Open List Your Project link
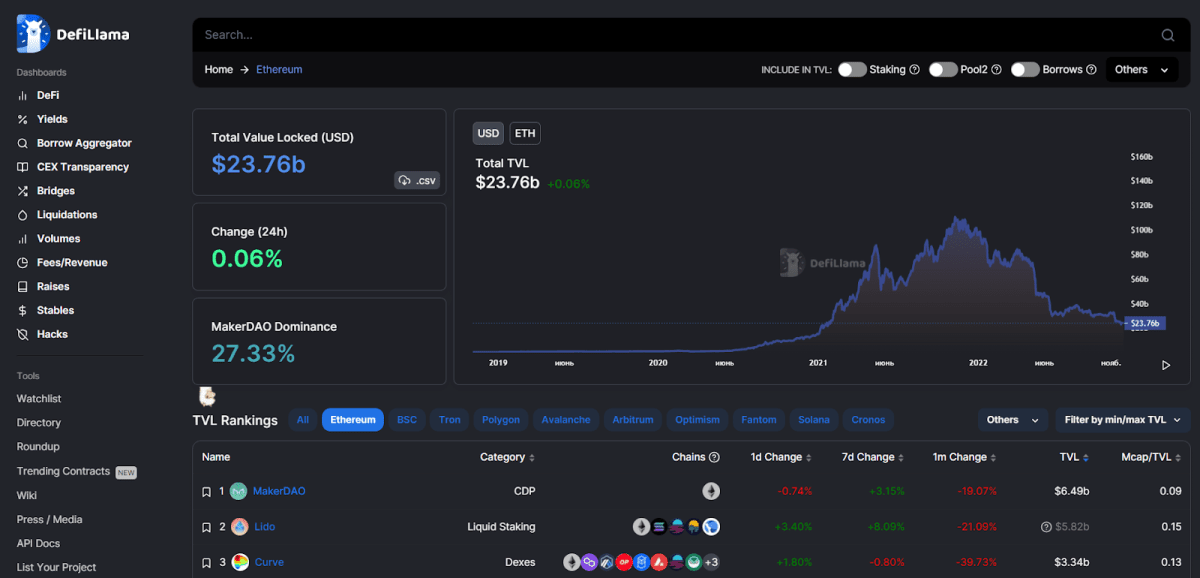The width and height of the screenshot is (1200, 578). click(x=57, y=567)
